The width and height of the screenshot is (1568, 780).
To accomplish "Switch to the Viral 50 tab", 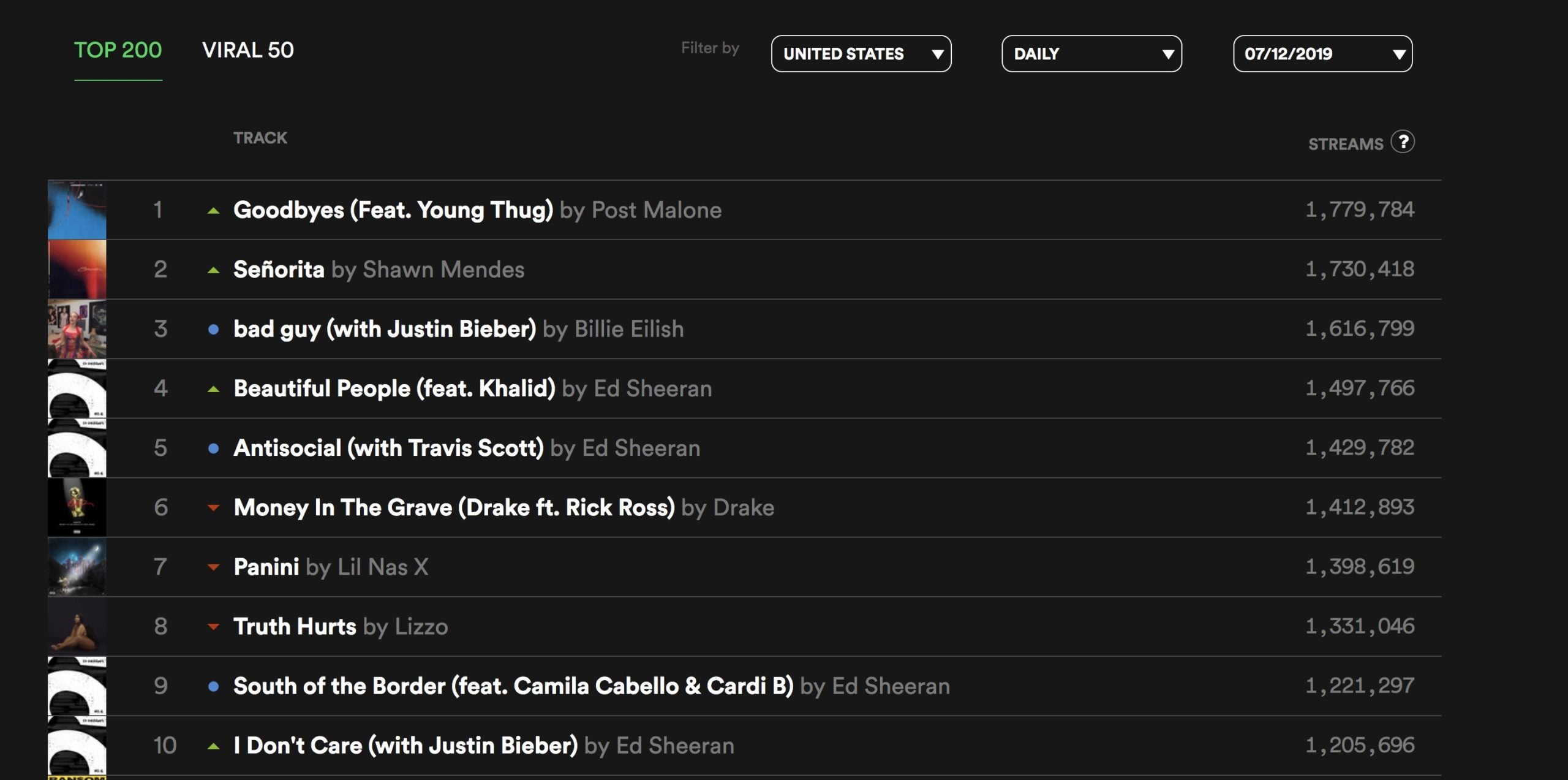I will point(248,50).
